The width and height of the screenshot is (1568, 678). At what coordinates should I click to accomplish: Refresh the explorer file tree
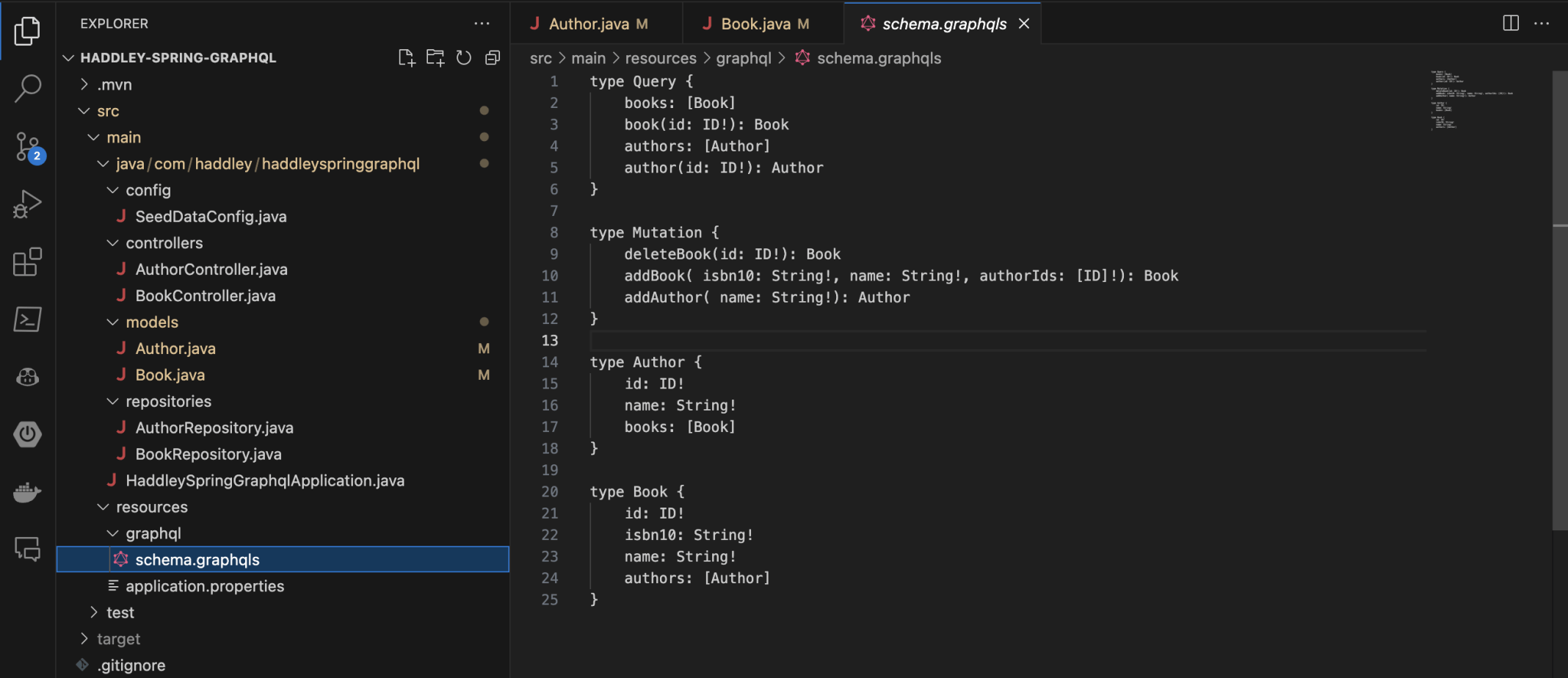464,58
